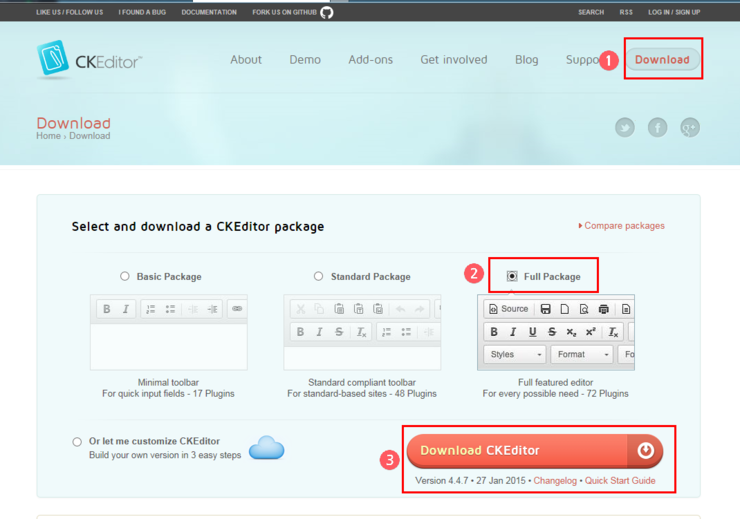Open the Blog menu item
740x519 pixels.
coord(527,59)
